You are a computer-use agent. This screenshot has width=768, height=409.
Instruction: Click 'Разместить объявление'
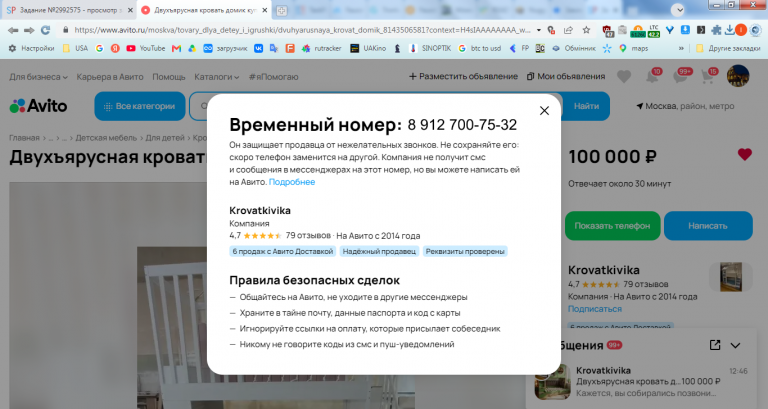[463, 76]
